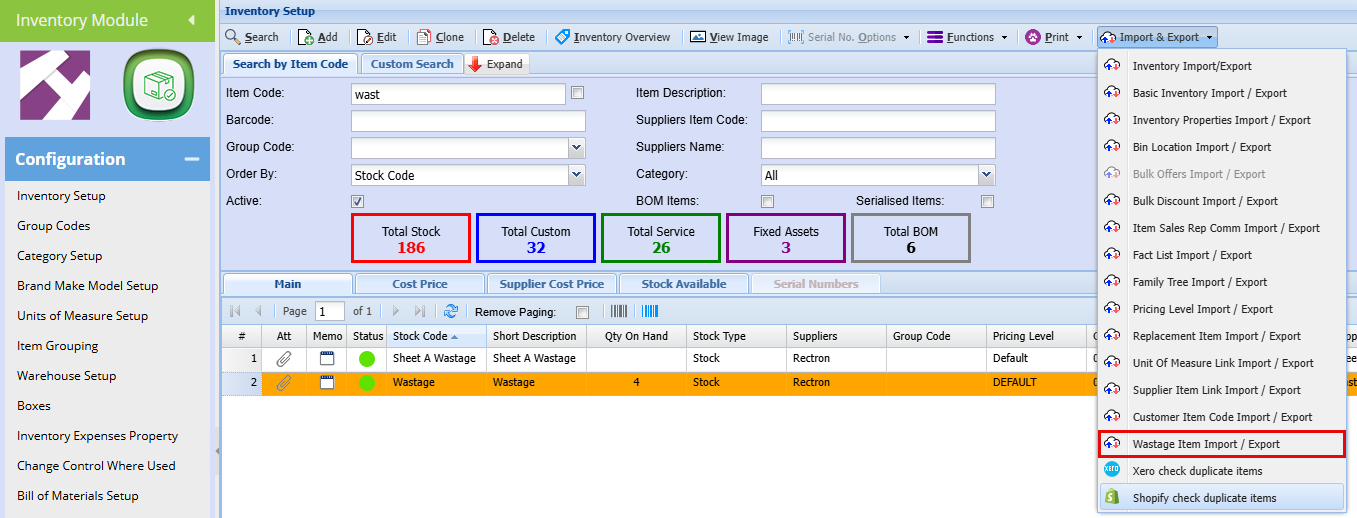The width and height of the screenshot is (1357, 518).
Task: Click the purple company logo icon
Action: [x=55, y=85]
